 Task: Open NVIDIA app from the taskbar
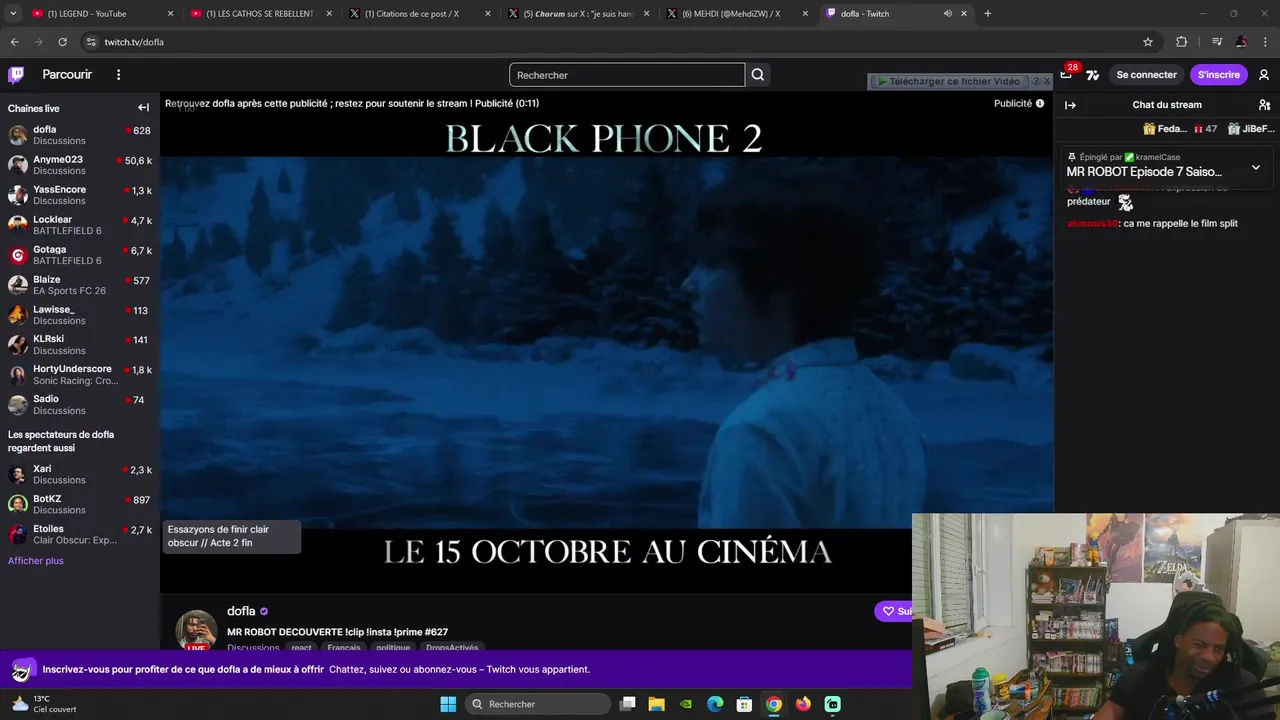[x=686, y=704]
